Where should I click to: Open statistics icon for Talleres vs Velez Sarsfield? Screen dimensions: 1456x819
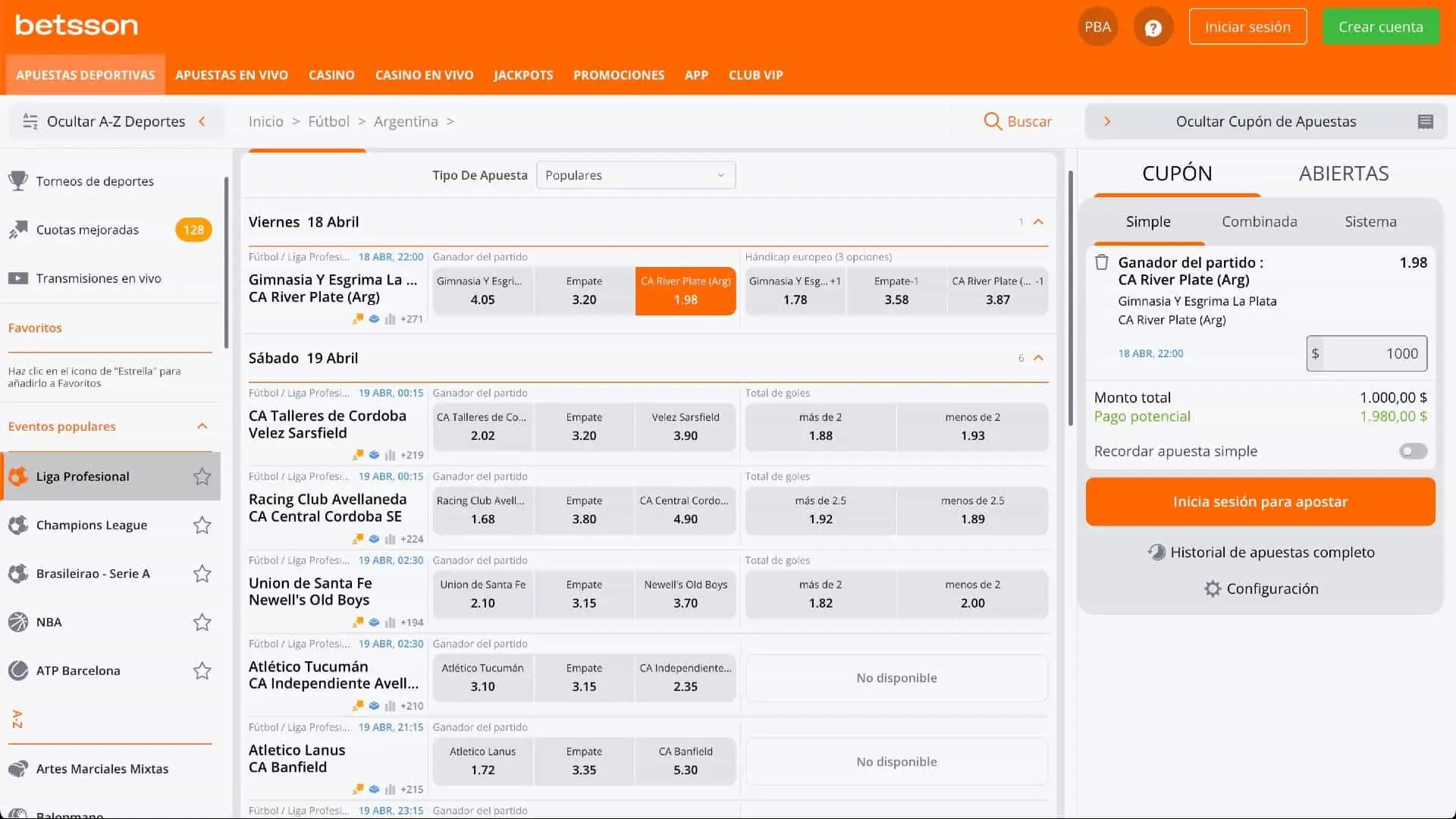point(390,455)
